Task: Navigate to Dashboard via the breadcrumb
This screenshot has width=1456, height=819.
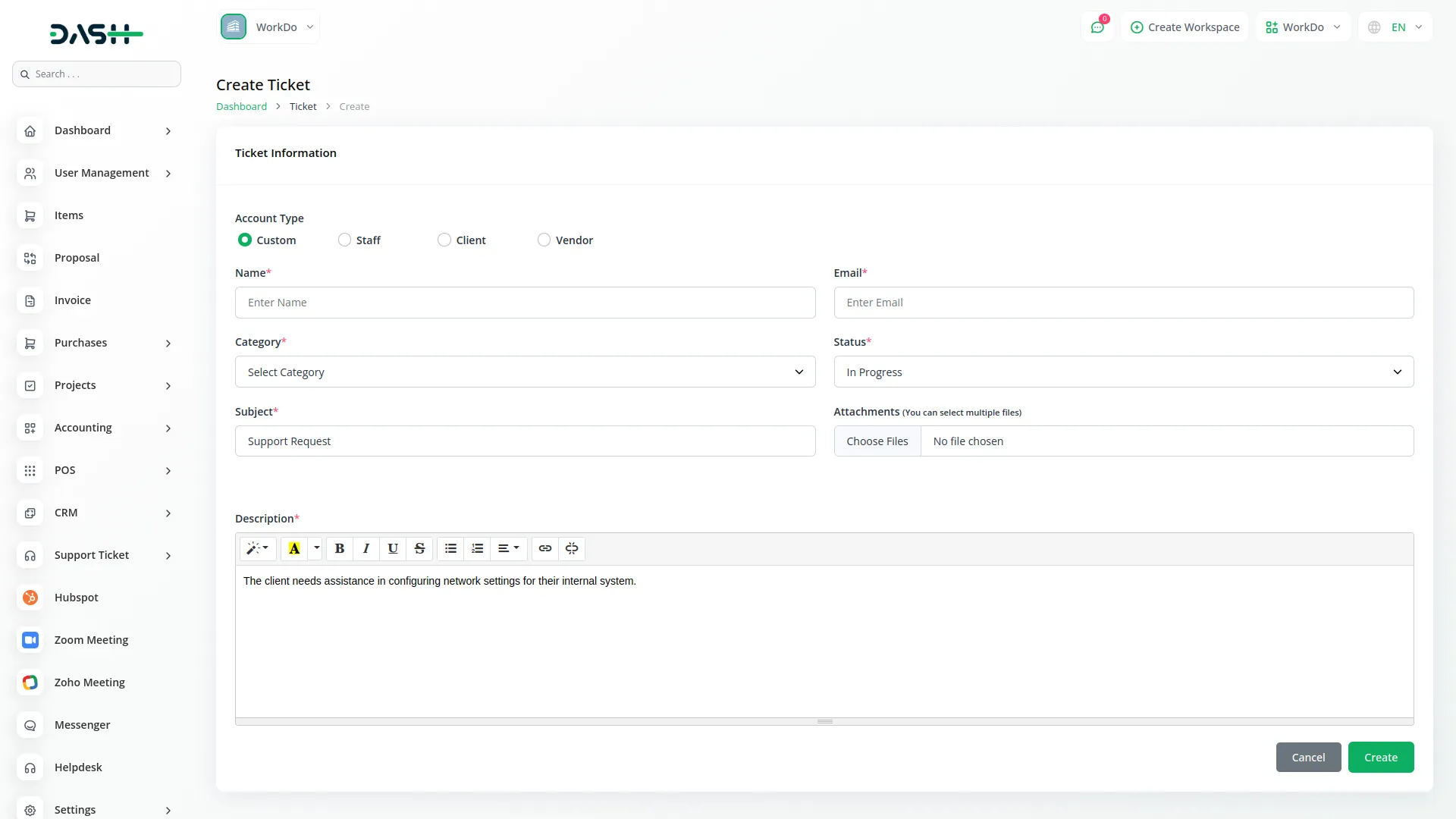Action: click(x=241, y=106)
